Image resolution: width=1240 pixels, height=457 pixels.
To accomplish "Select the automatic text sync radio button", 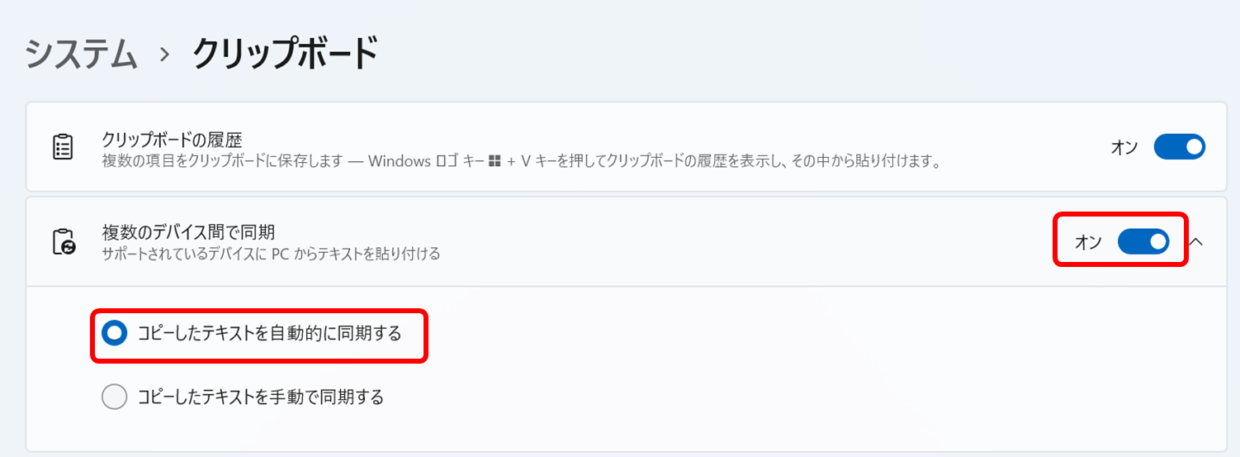I will coord(115,333).
